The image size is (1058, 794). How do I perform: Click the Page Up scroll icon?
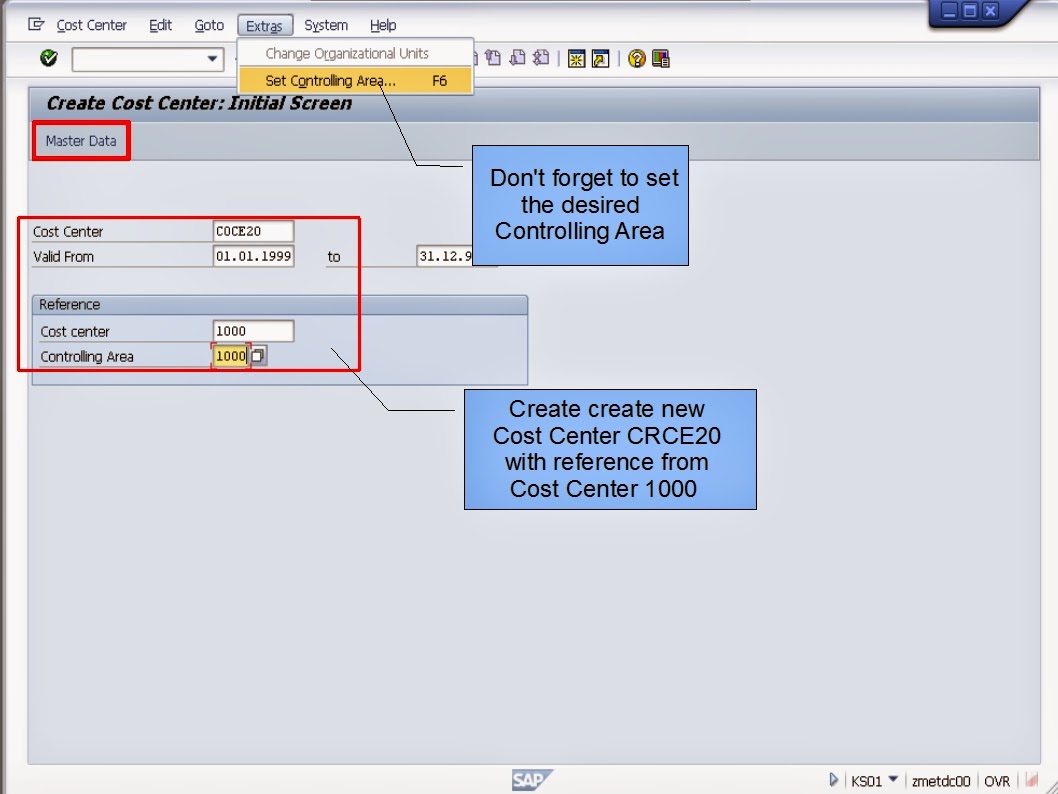point(493,59)
